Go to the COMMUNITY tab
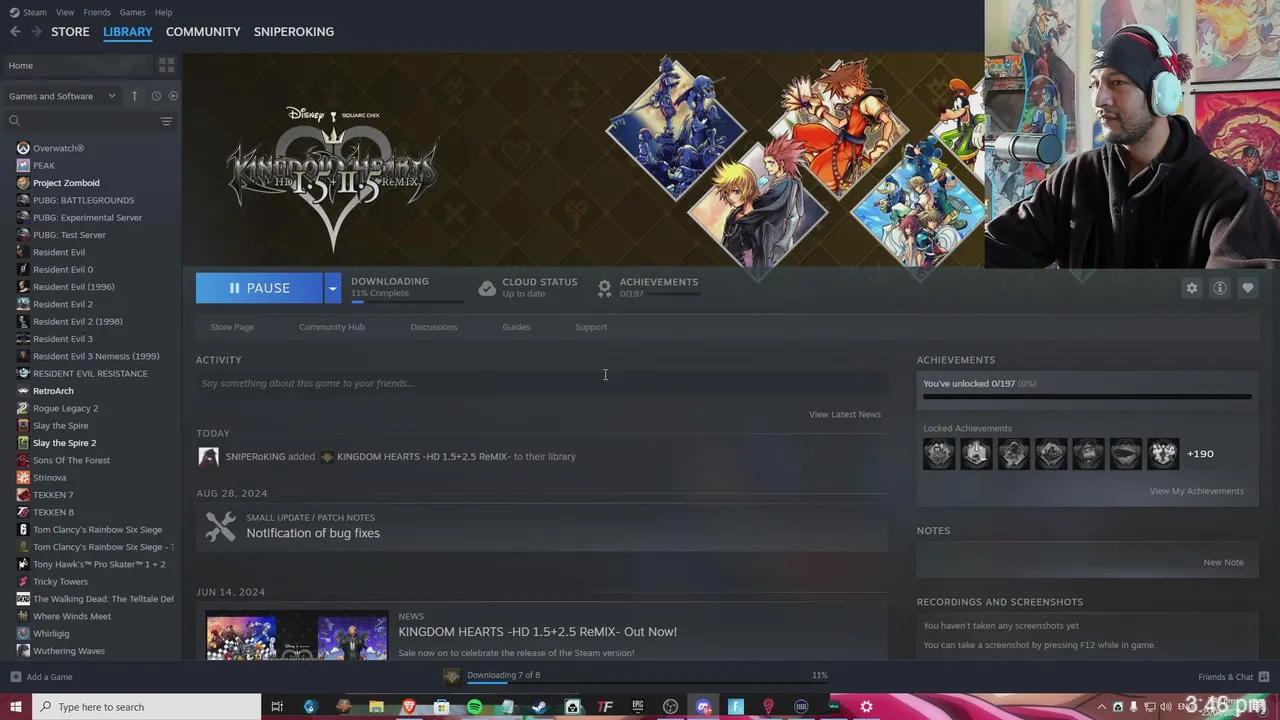Viewport: 1280px width, 720px height. [203, 32]
